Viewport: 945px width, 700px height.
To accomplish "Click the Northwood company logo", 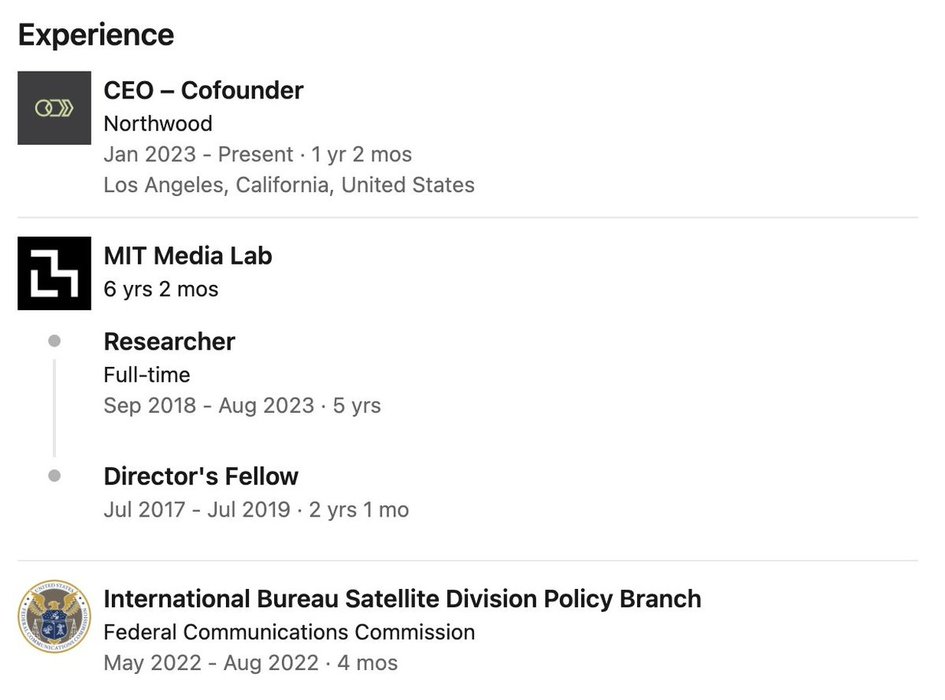I will 54,108.
